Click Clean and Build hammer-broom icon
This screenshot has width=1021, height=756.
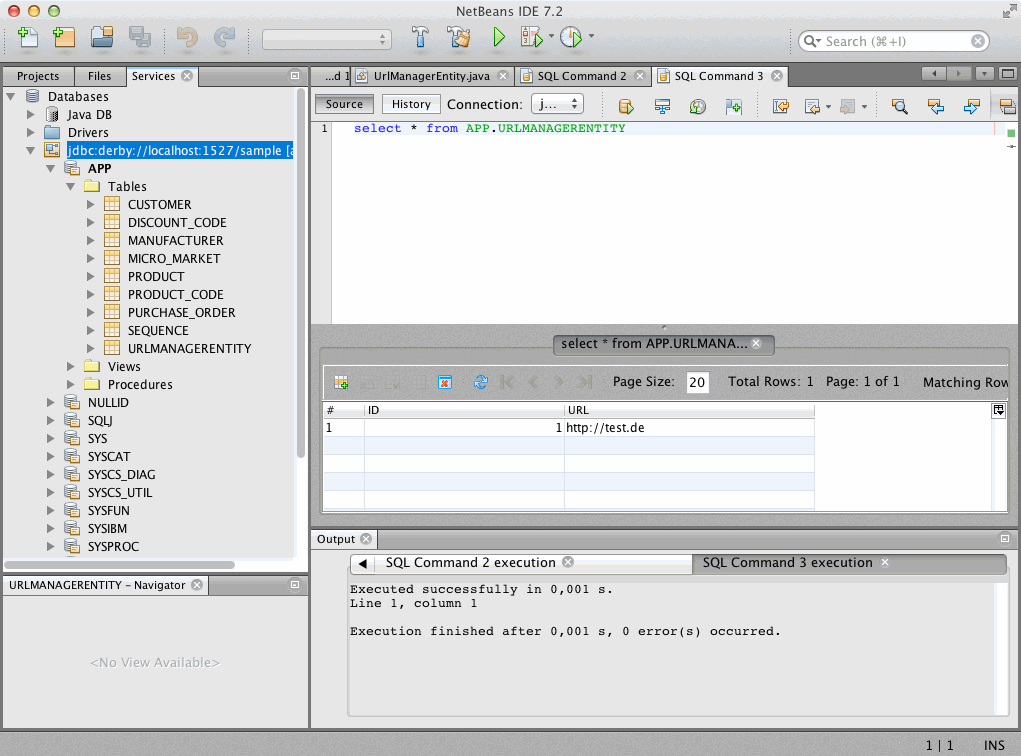[x=458, y=38]
